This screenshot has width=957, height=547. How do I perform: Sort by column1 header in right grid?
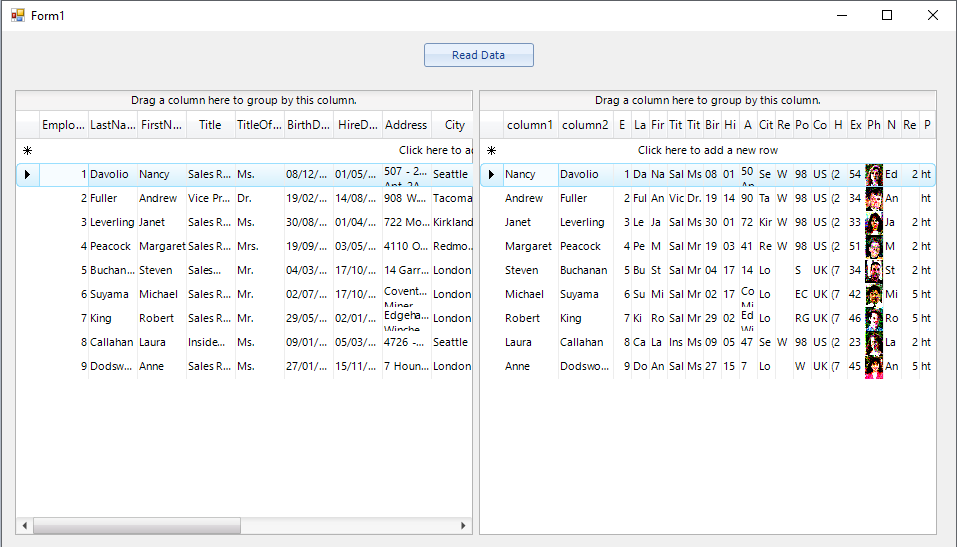(x=530, y=125)
